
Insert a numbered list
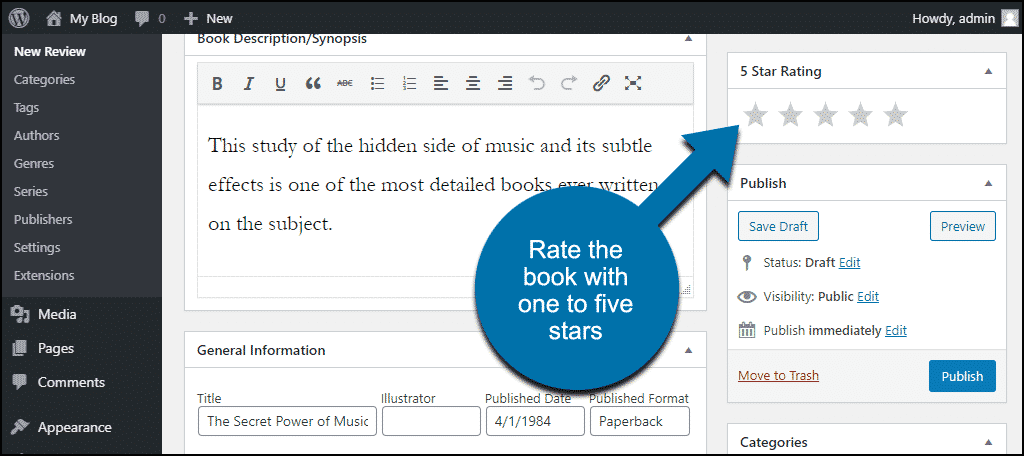(x=409, y=83)
